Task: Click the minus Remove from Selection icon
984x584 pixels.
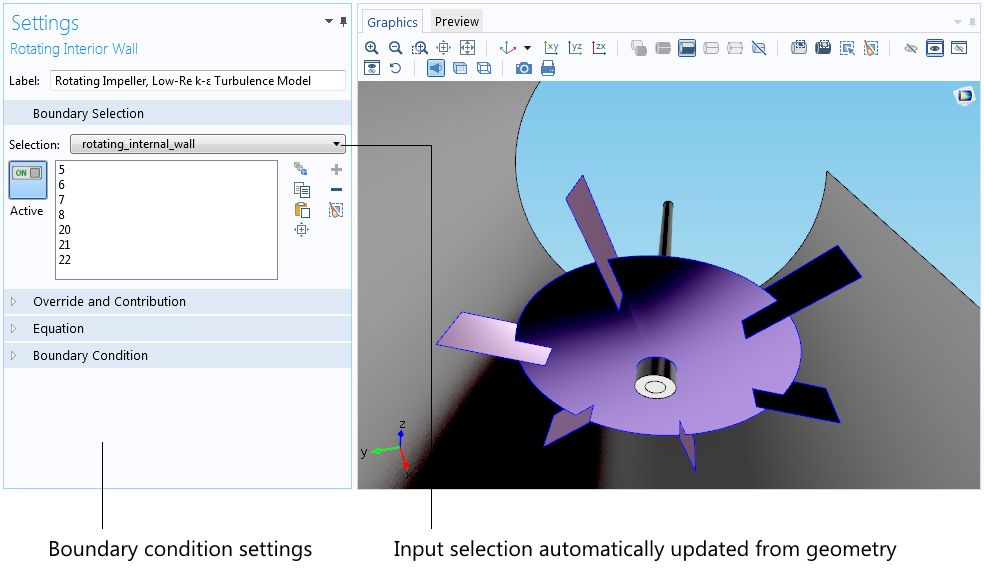Action: click(x=336, y=189)
